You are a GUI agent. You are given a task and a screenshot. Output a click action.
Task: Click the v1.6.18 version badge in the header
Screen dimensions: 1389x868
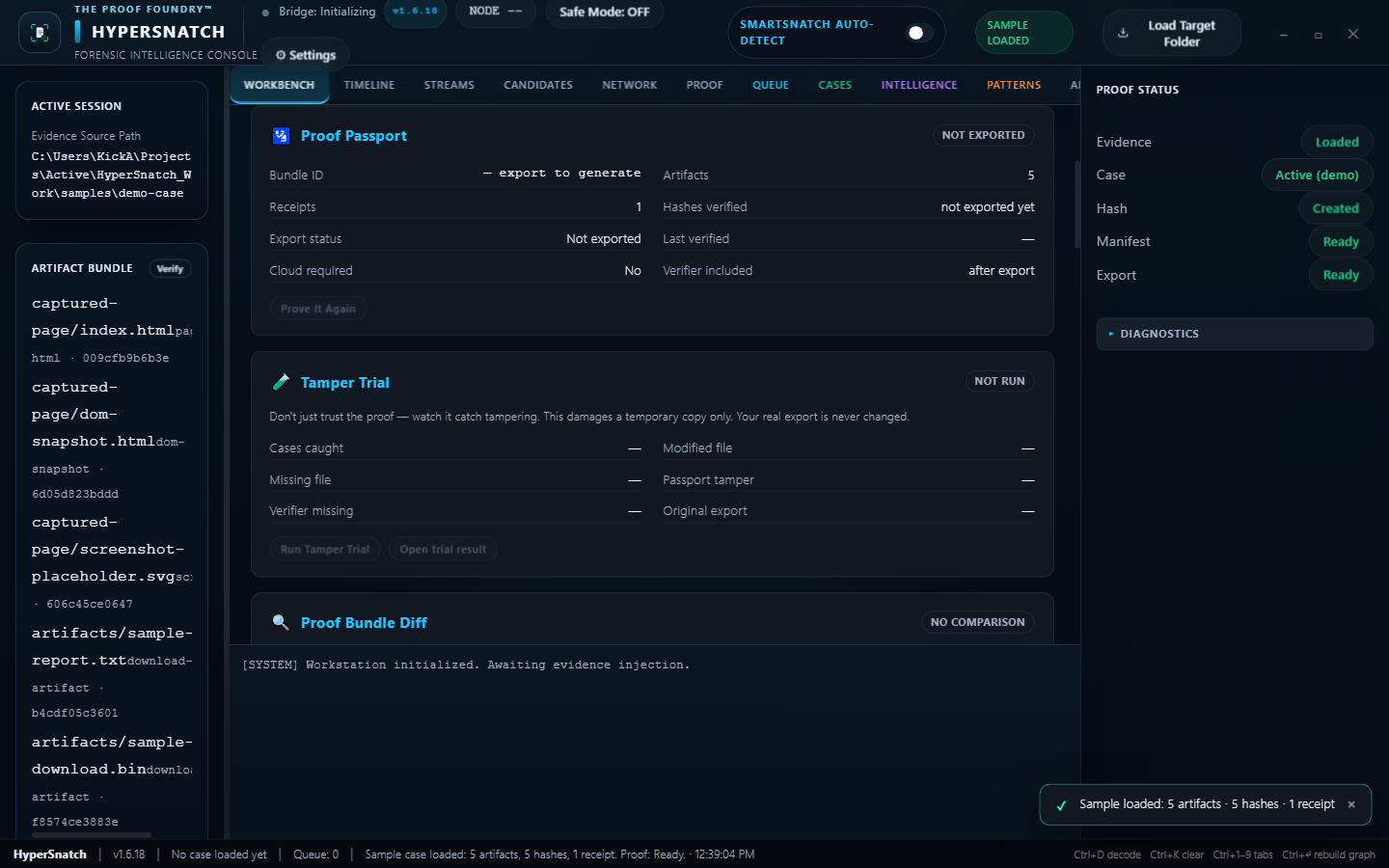click(415, 12)
